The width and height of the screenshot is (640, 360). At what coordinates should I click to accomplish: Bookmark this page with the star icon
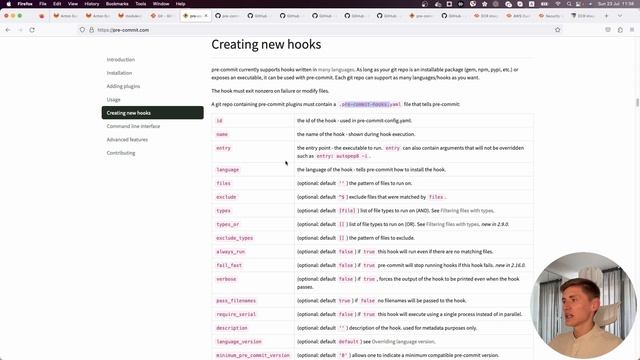(x=558, y=30)
